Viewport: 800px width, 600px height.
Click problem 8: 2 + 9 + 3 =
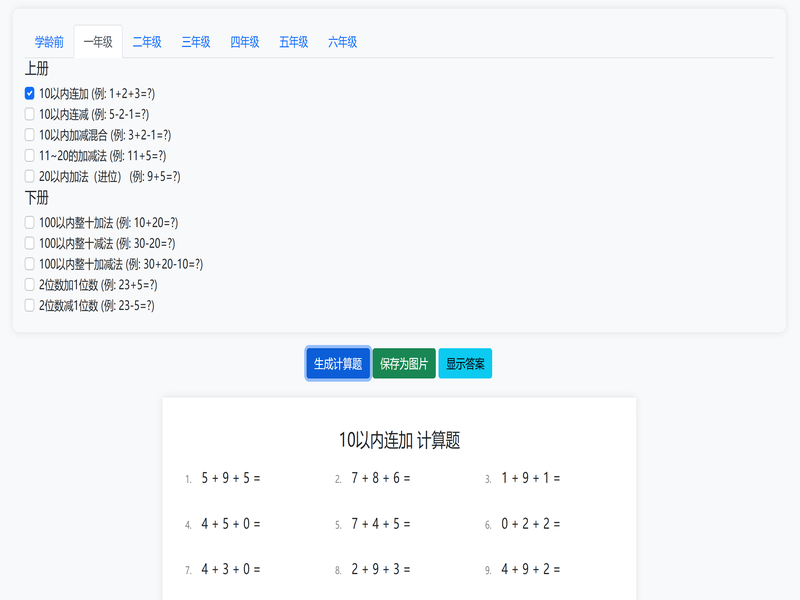[381, 569]
